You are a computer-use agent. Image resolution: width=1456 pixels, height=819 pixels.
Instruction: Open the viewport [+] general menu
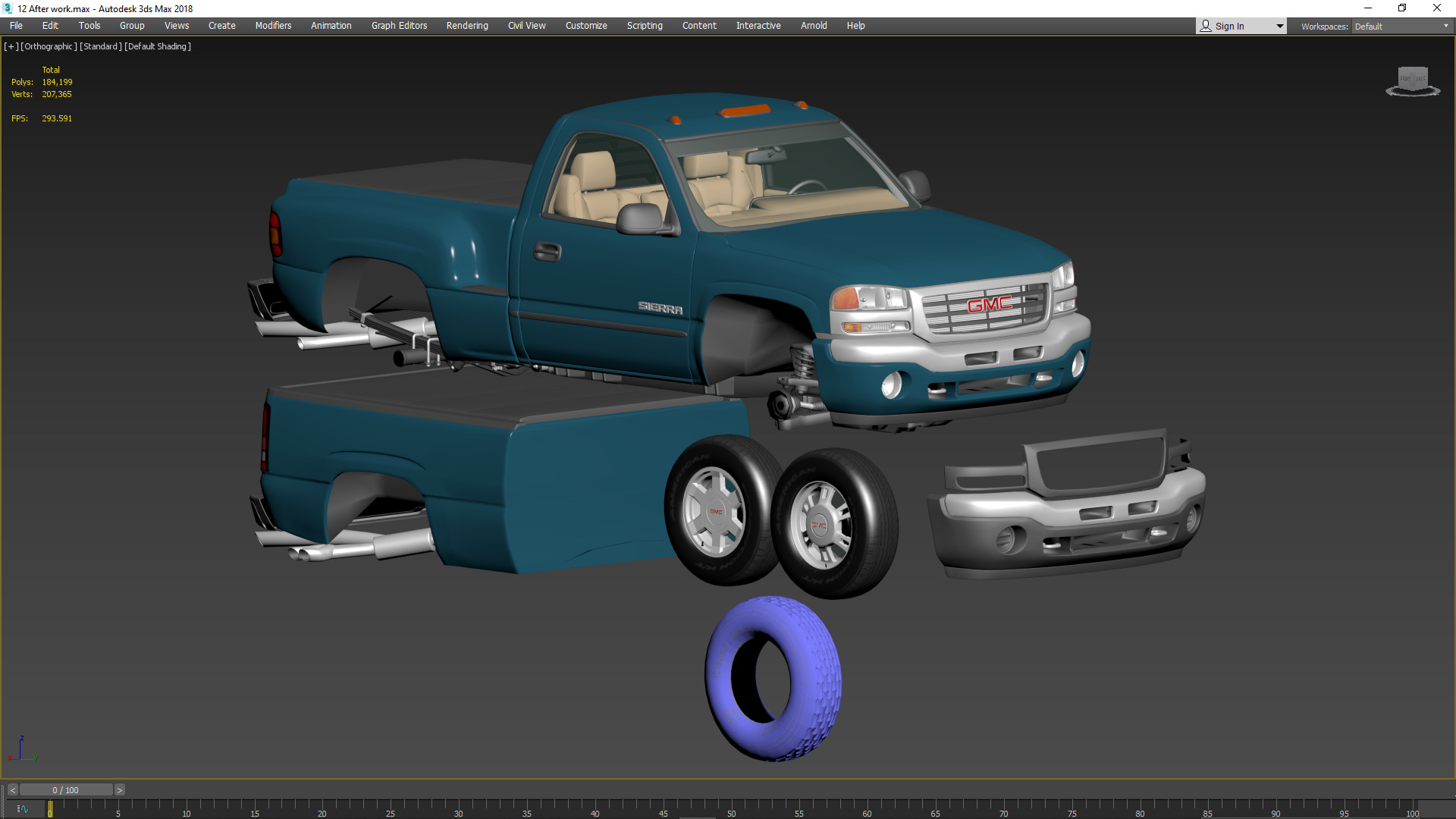(x=11, y=46)
